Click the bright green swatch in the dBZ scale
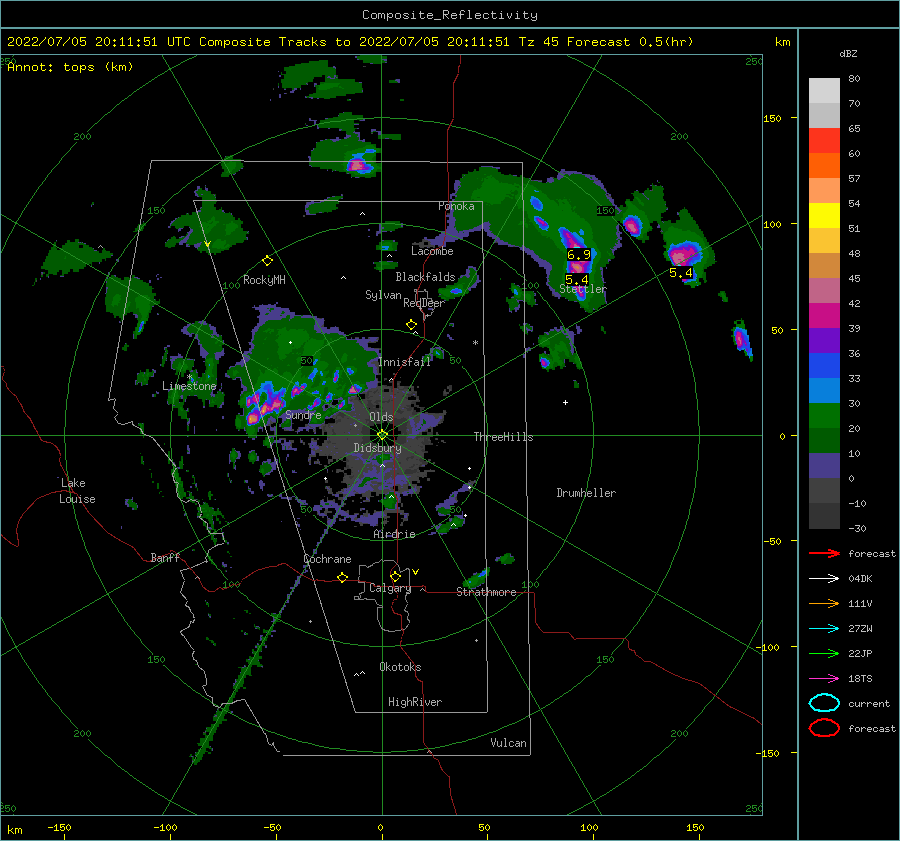The width and height of the screenshot is (900, 841). (824, 416)
